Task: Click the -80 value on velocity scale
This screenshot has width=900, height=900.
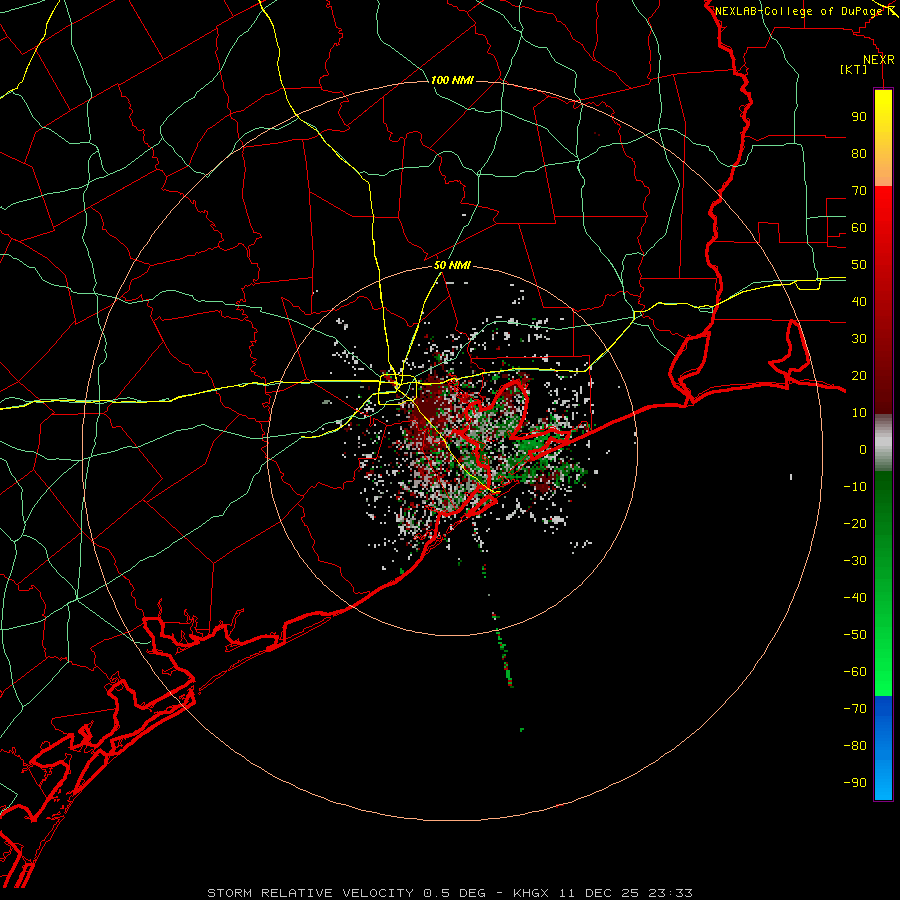Action: pyautogui.click(x=855, y=746)
